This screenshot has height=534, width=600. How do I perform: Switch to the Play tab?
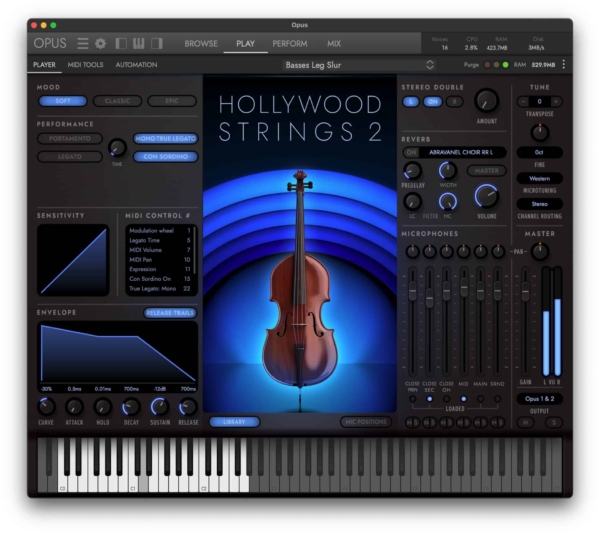tap(245, 44)
